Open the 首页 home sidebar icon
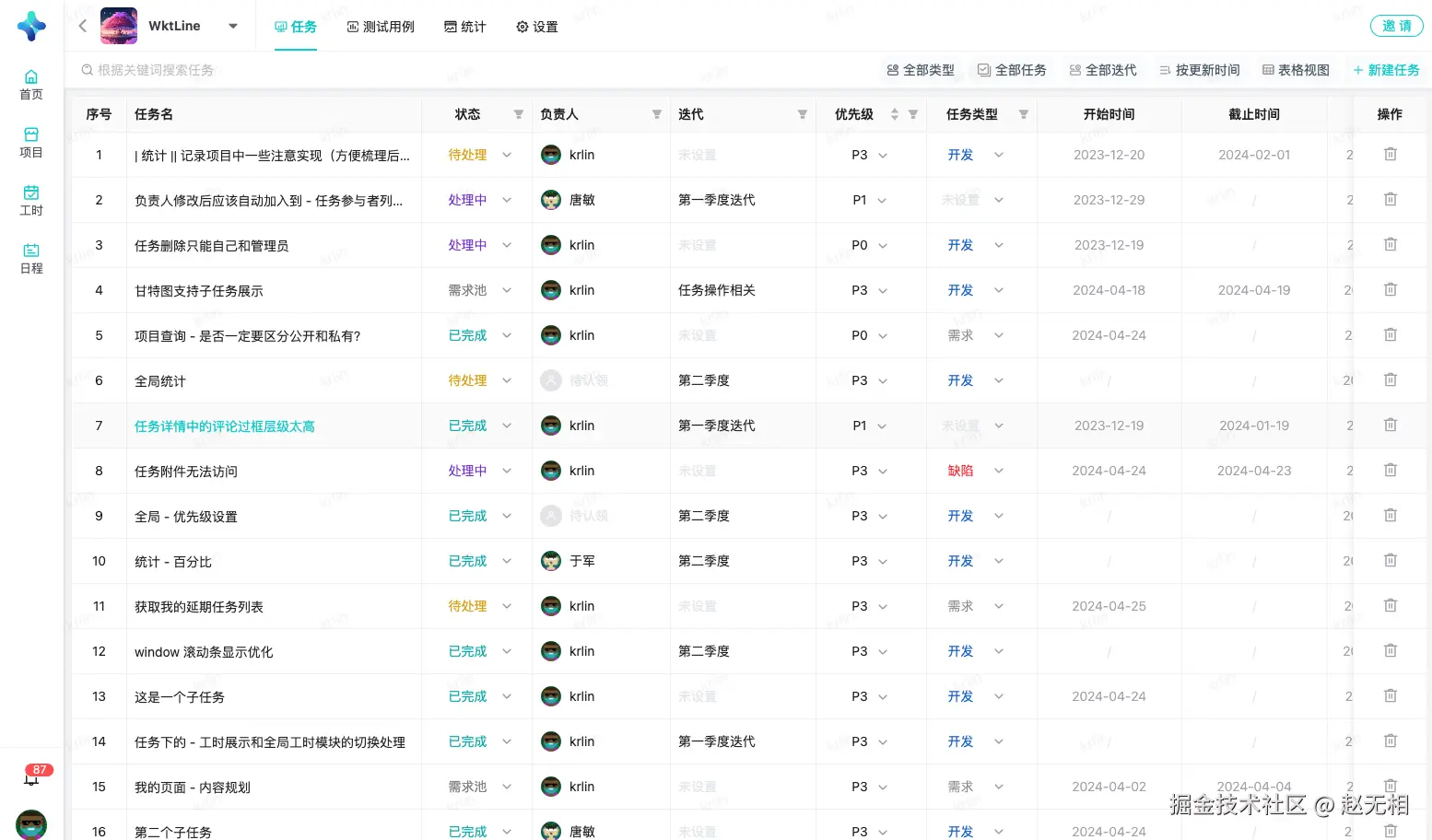 31,85
